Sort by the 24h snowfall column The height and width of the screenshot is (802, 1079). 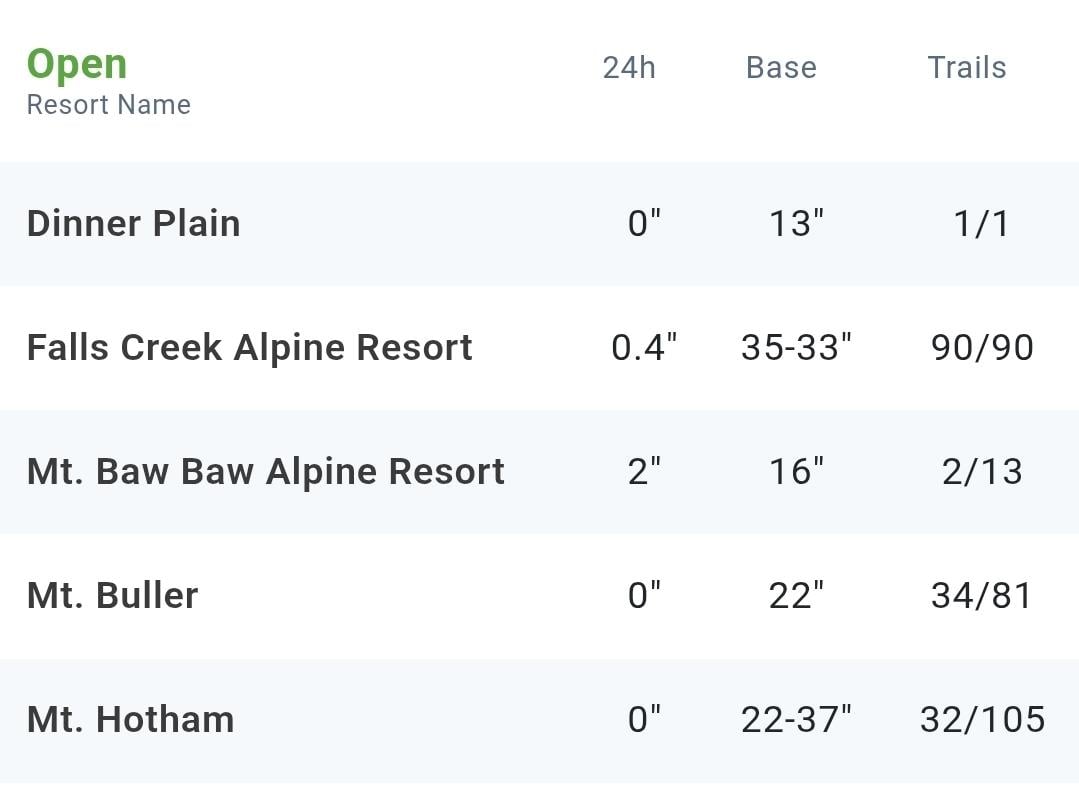pos(629,68)
